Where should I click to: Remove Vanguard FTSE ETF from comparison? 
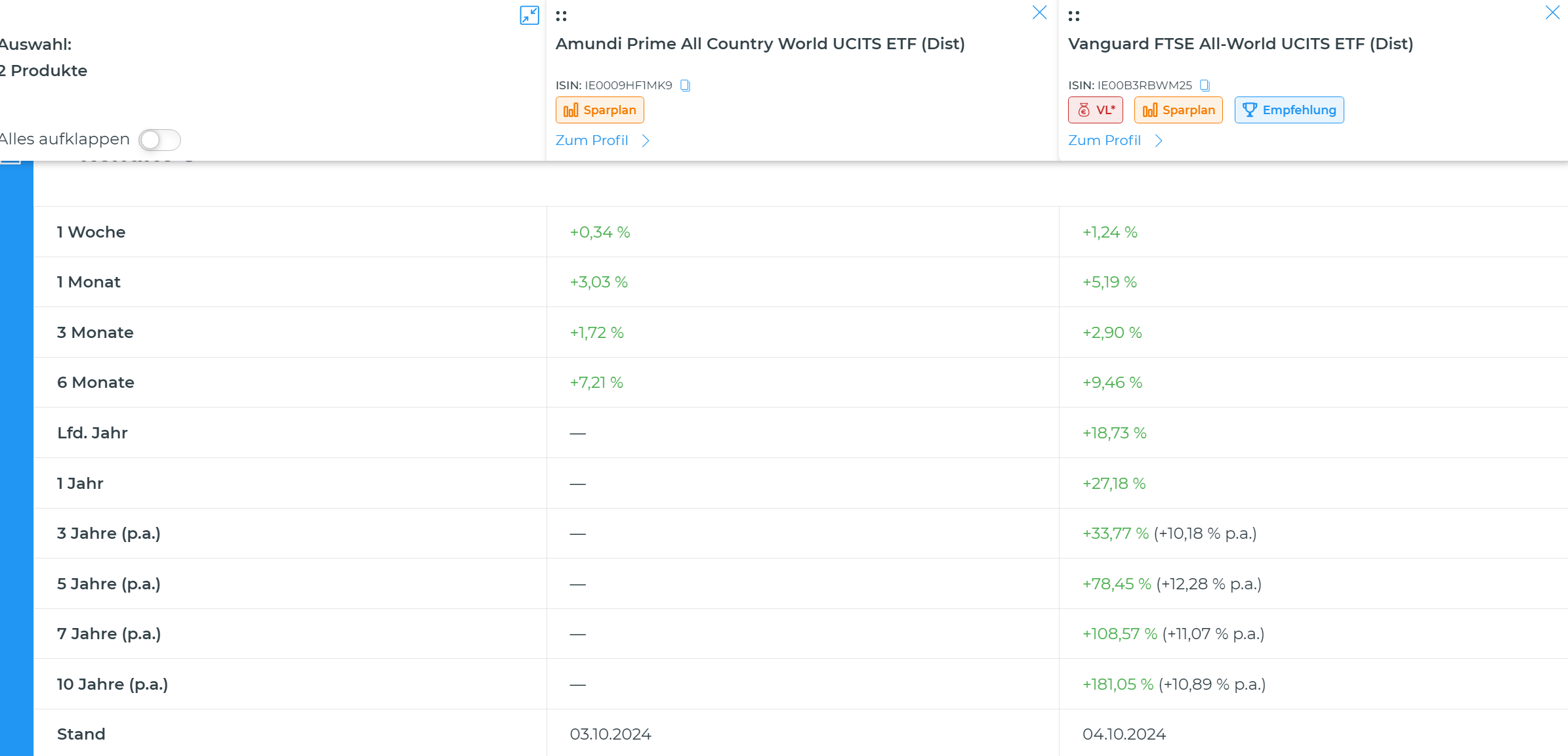point(1552,12)
